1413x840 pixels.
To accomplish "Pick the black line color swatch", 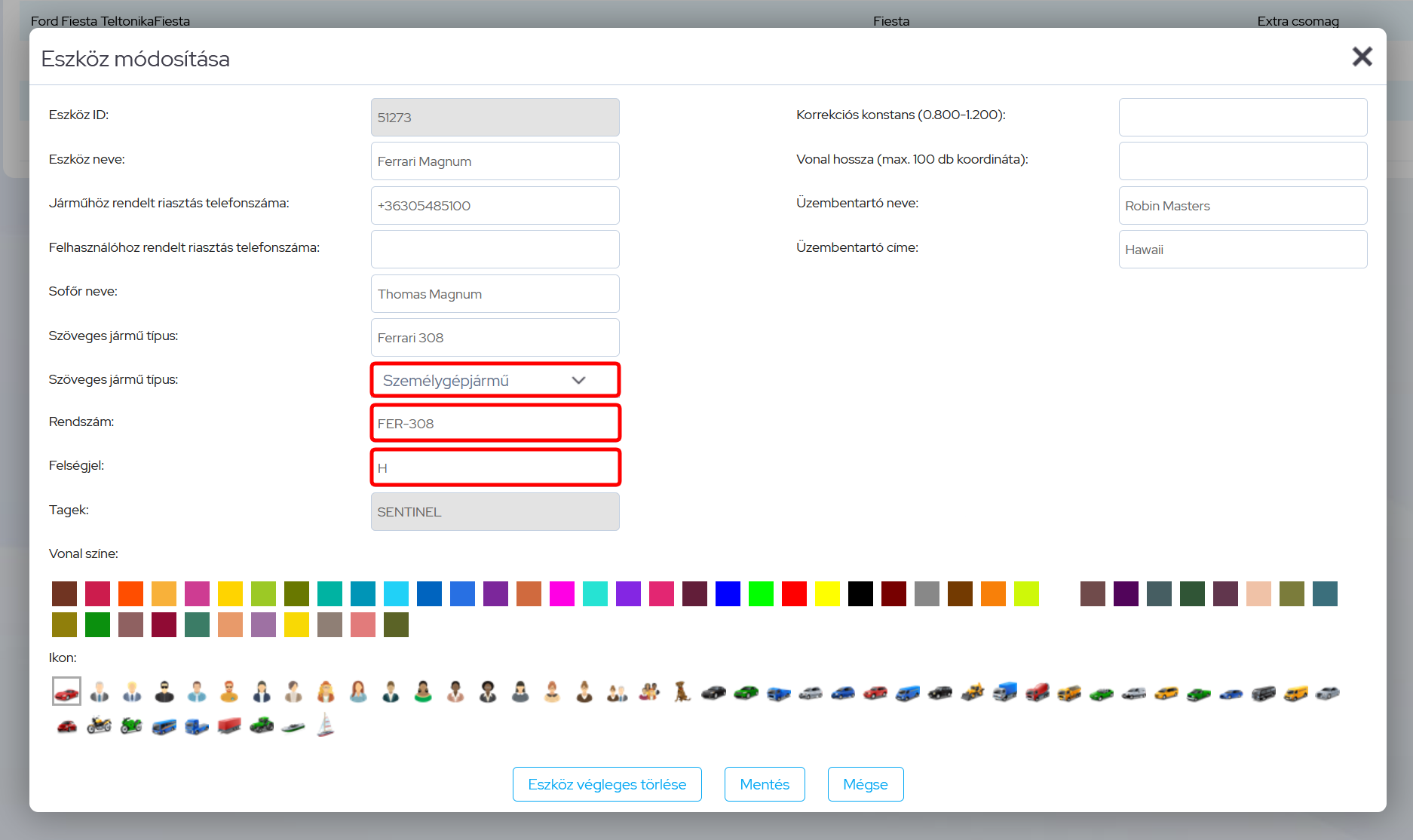I will coord(860,594).
